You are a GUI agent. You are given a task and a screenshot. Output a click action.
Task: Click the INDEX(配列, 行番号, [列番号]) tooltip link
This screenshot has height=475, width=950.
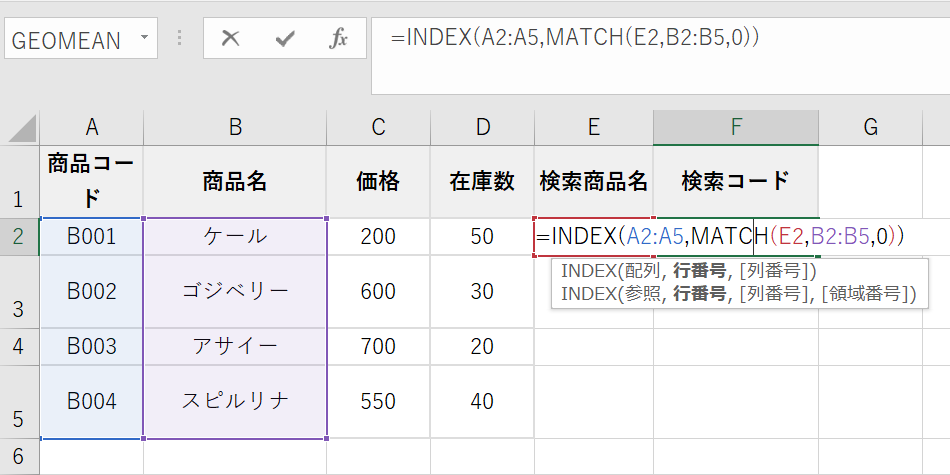pos(689,271)
